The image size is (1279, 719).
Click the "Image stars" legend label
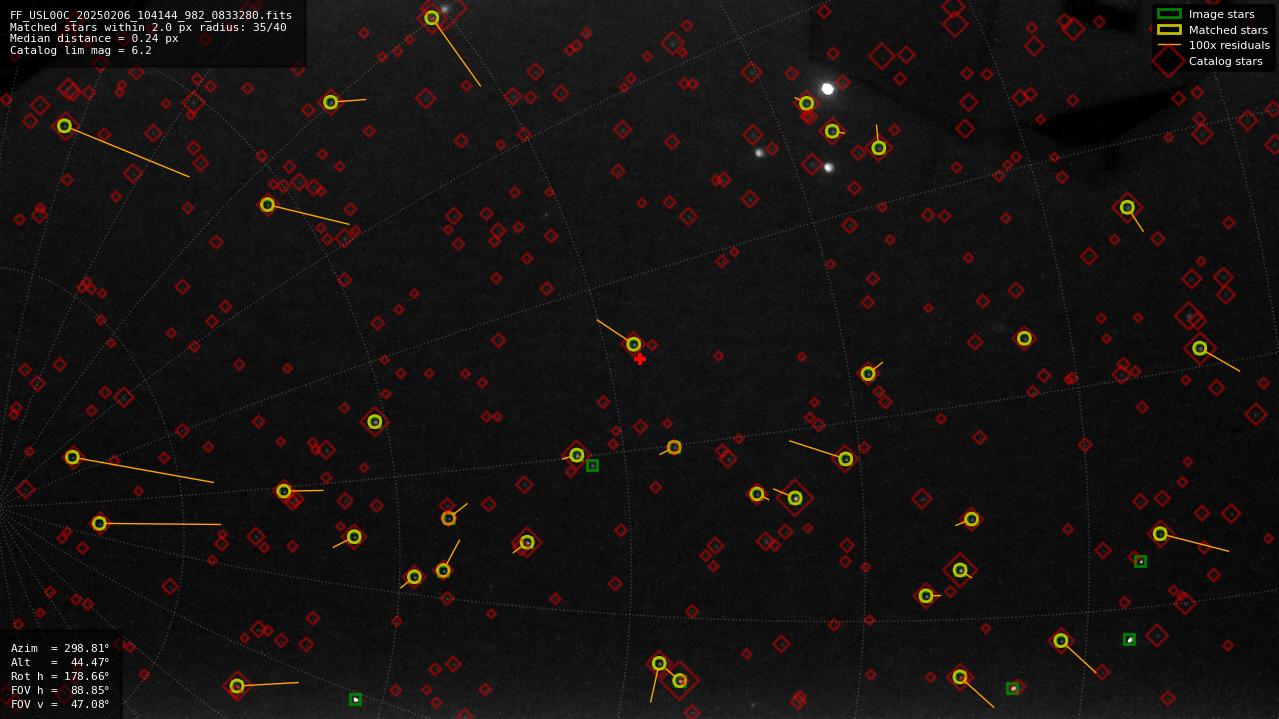1221,14
